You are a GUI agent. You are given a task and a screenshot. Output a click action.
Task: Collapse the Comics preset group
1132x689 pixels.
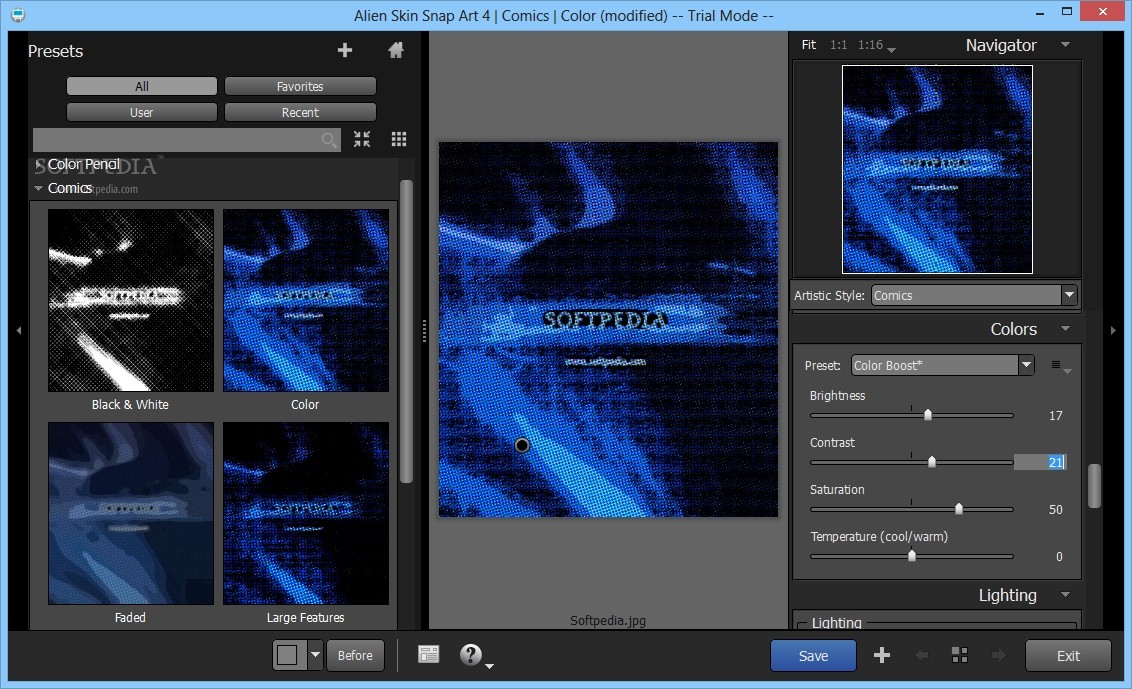coord(38,188)
